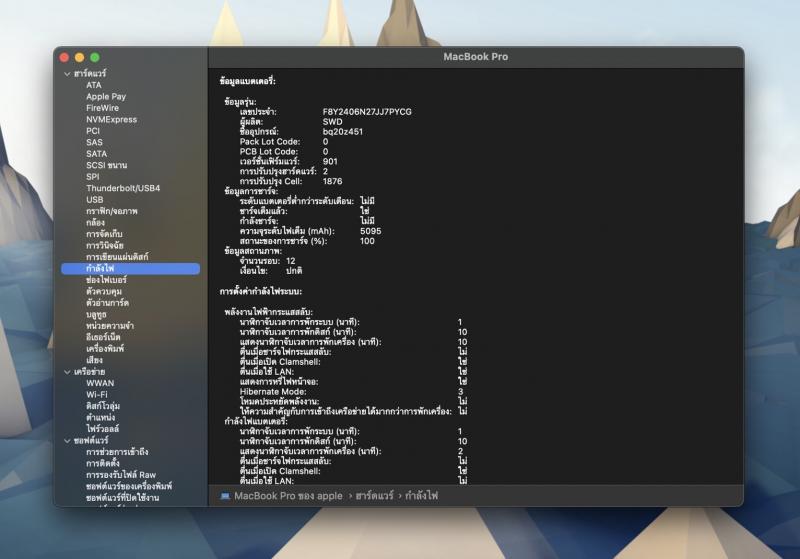Select ดิสก์โวลุ่ม in the sidebar
Viewport: 800px width, 559px height.
click(103, 406)
